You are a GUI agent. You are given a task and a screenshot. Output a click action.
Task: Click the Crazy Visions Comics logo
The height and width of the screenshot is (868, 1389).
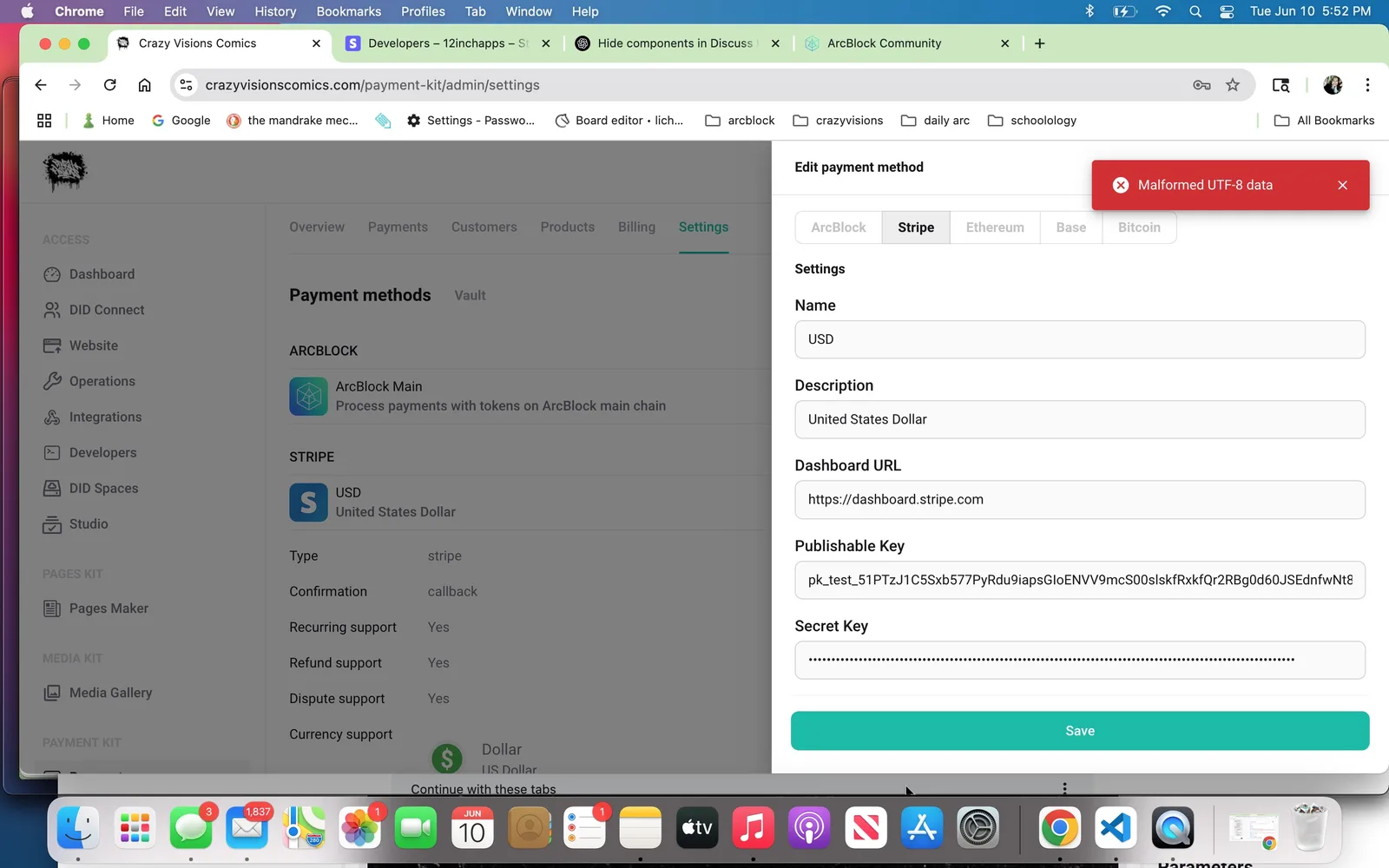point(65,171)
